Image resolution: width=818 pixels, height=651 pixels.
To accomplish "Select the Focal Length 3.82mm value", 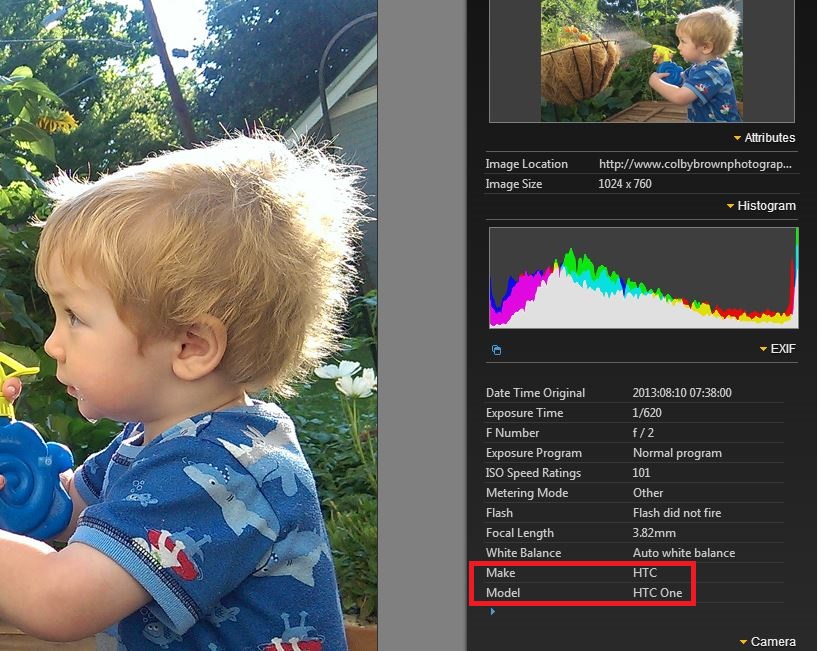I will pos(654,533).
